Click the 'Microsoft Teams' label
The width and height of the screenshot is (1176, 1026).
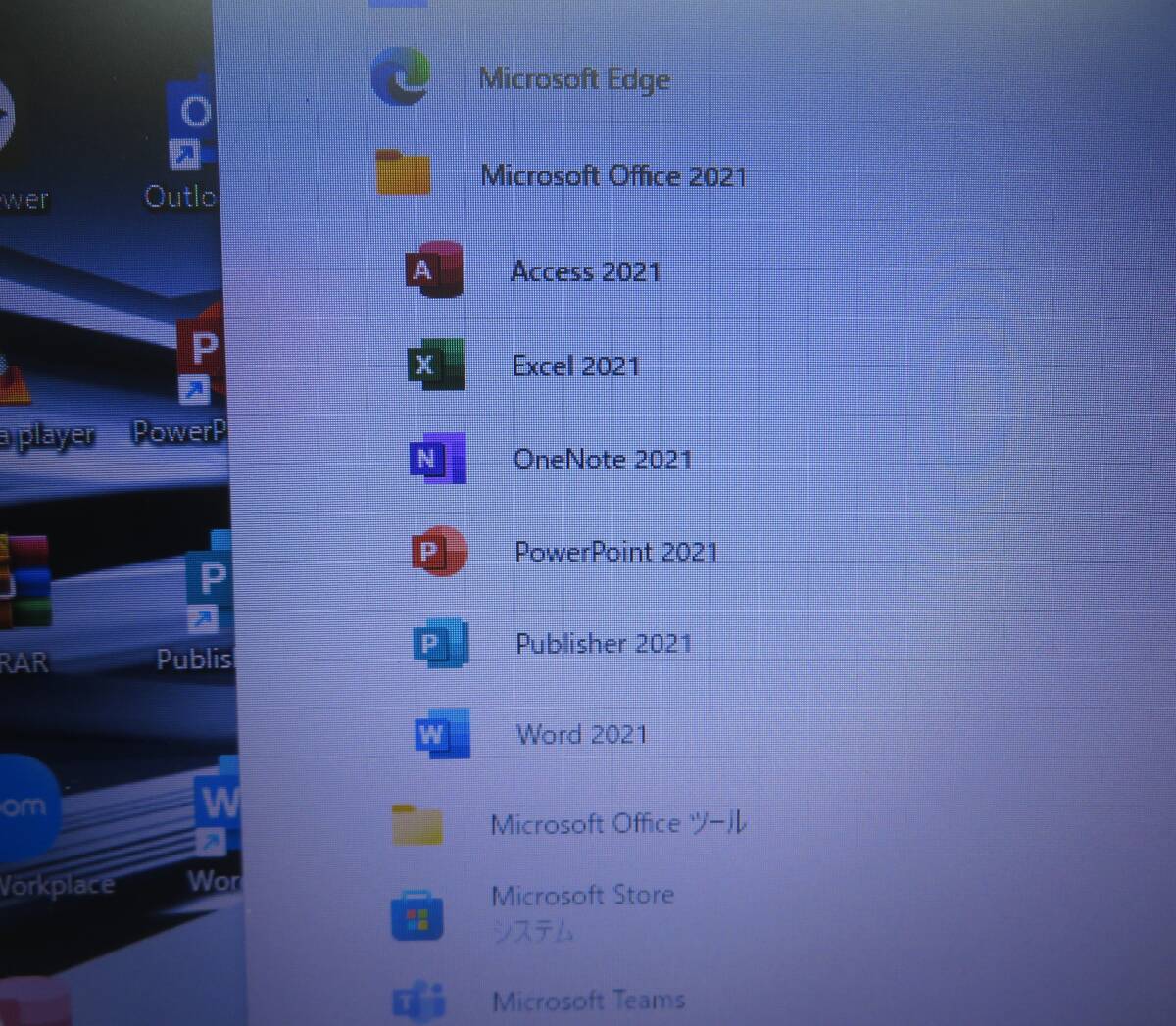[x=589, y=1001]
